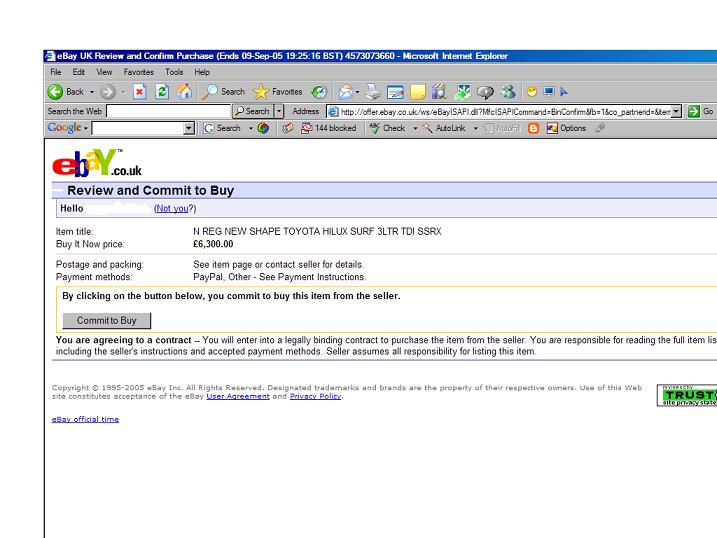
Task: Click the Commit to Buy button
Action: click(107, 321)
